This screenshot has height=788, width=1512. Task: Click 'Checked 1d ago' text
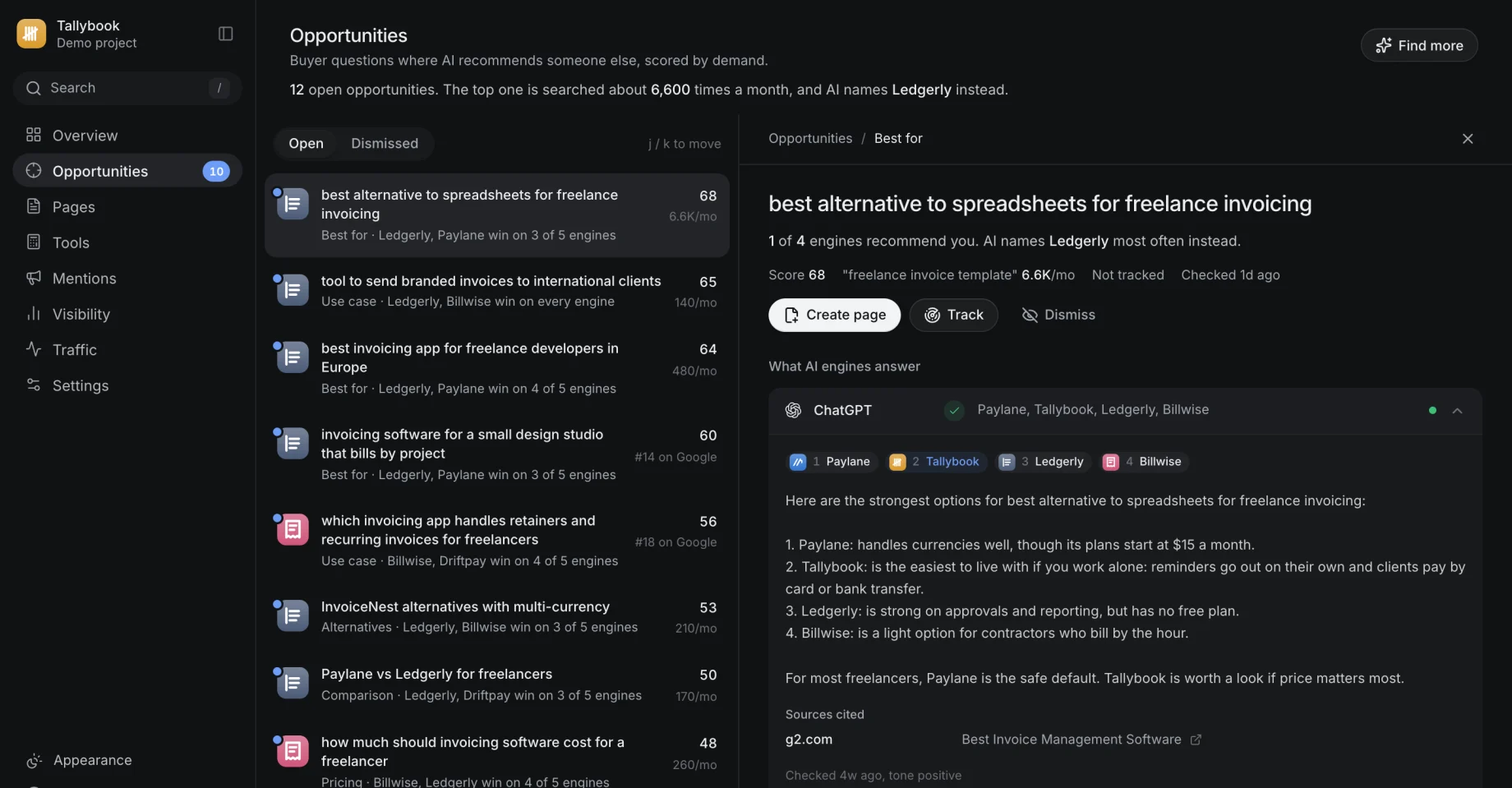coord(1230,275)
